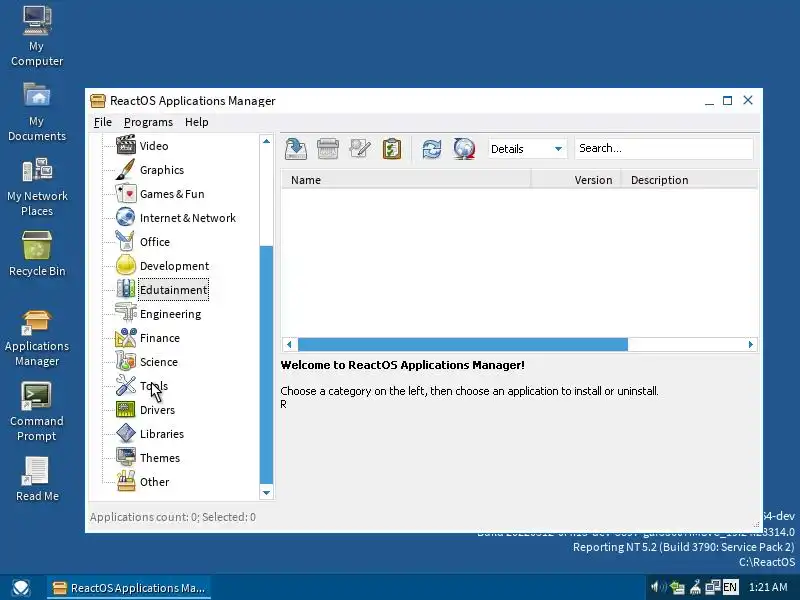Screen dimensions: 800x600
Task: Select the Development category label
Action: click(x=174, y=266)
